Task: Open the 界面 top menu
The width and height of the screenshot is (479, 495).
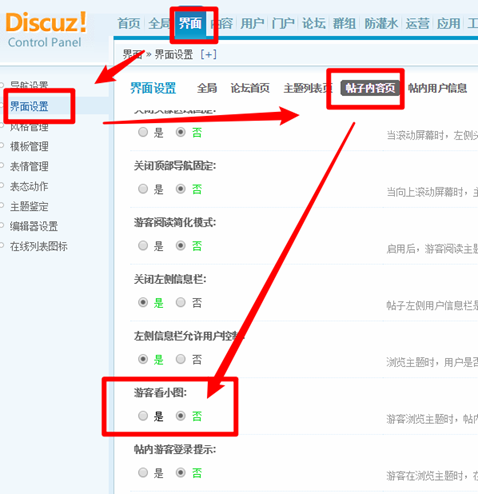Action: (x=190, y=24)
